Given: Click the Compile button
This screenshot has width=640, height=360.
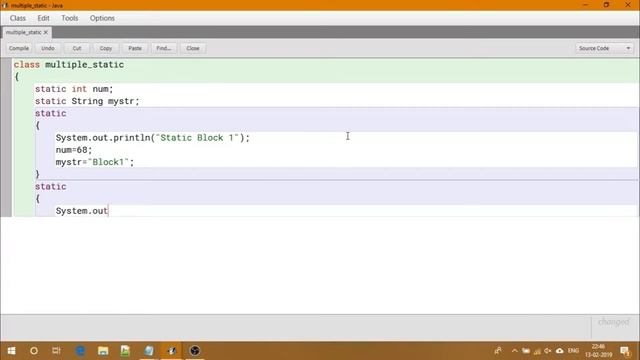Looking at the screenshot, I should coord(19,48).
